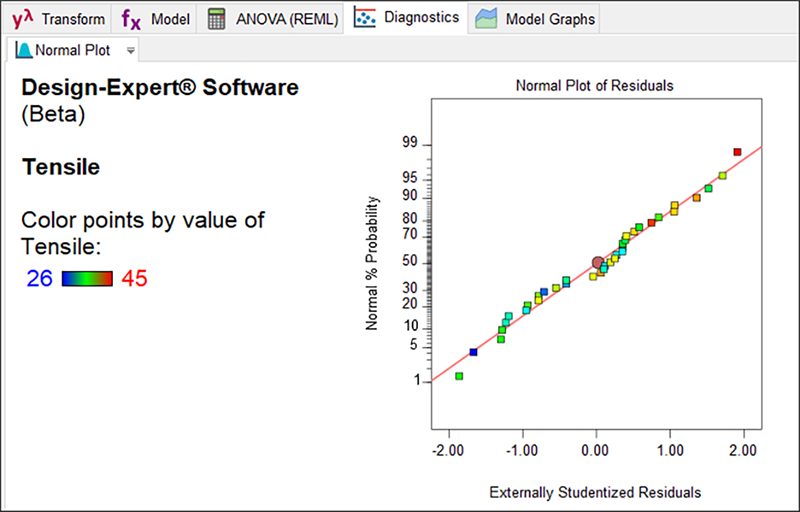
Task: Click the Diagnostics scatter plot icon
Action: coord(365,17)
